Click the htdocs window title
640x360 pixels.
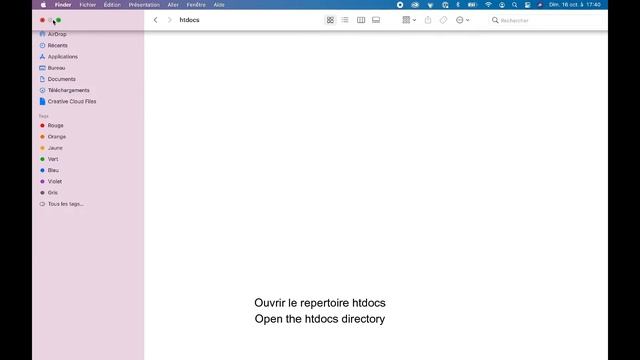(189, 20)
